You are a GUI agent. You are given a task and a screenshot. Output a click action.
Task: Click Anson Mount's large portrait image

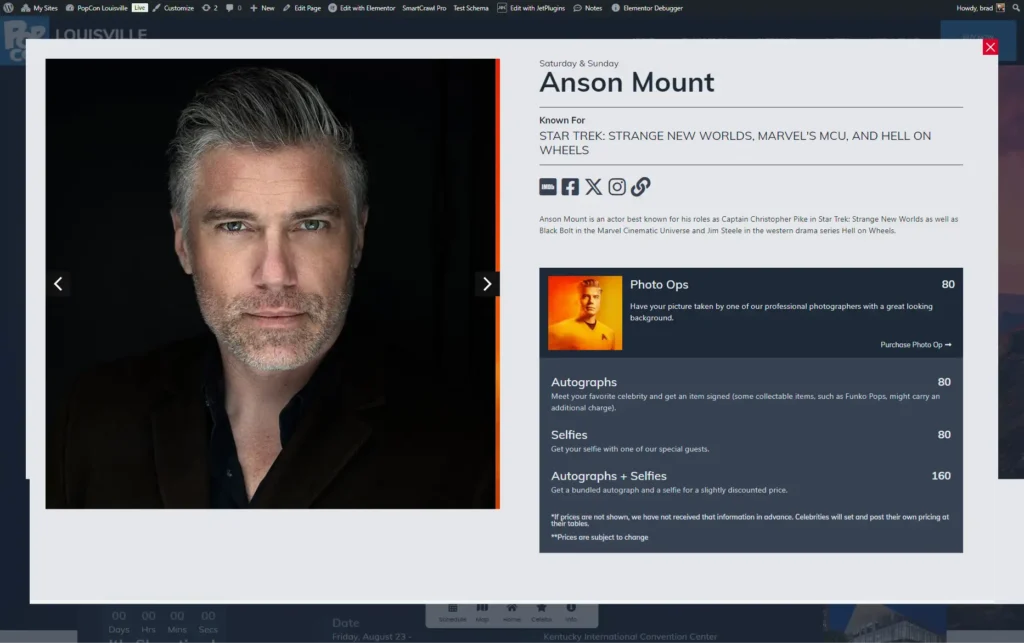pyautogui.click(x=271, y=284)
